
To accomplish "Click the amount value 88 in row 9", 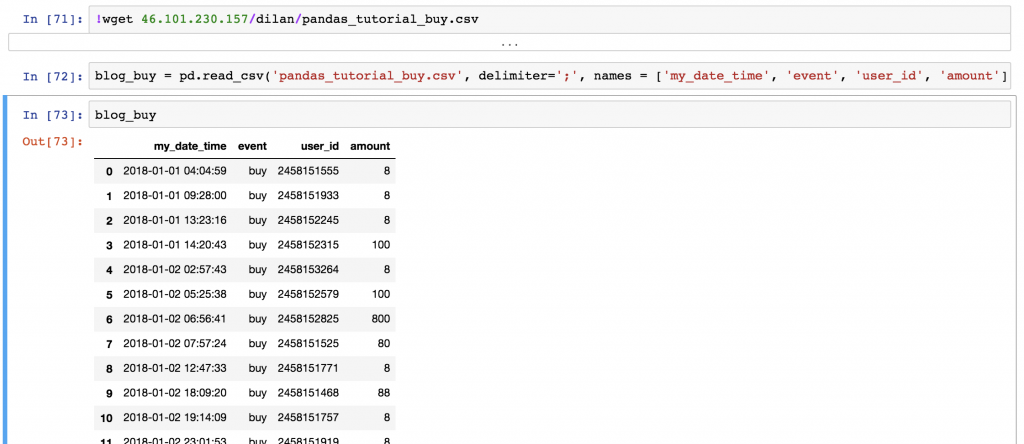I will coord(382,391).
